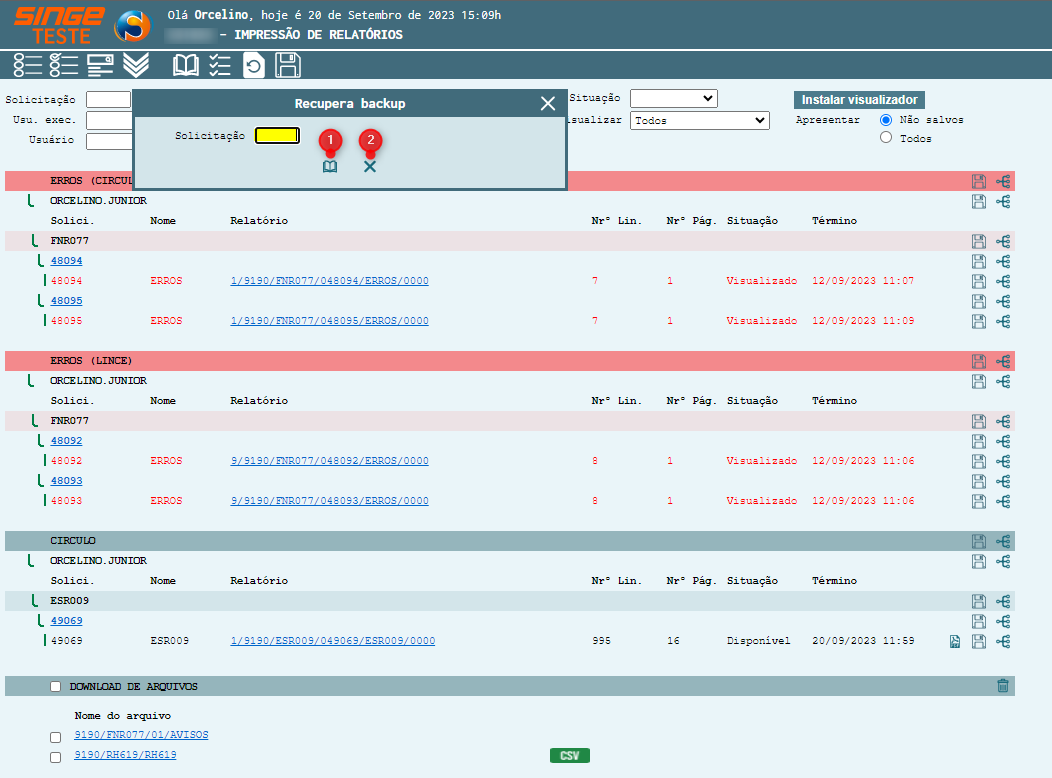
Task: Open report 1/9190/FNR077/048094/ERROS/0000
Action: (329, 281)
